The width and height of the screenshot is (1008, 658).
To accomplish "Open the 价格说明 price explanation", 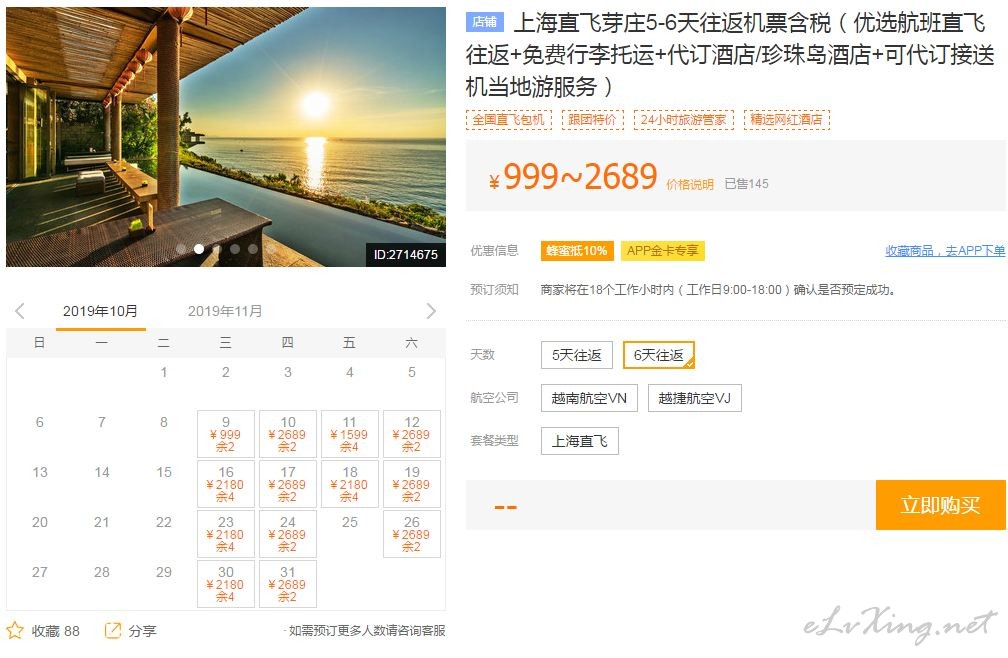I will (x=690, y=184).
